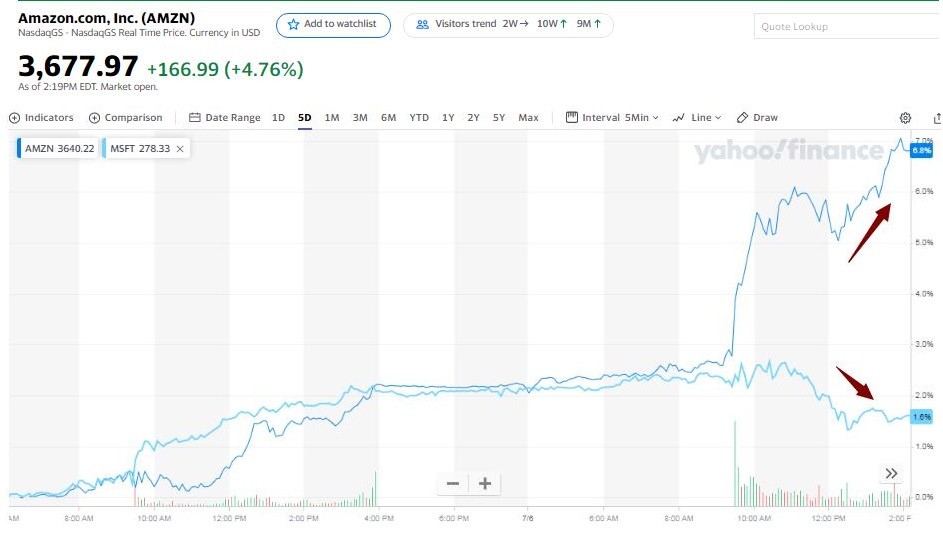This screenshot has height=534, width=943.
Task: View the Visitors trend button
Action: (508, 24)
